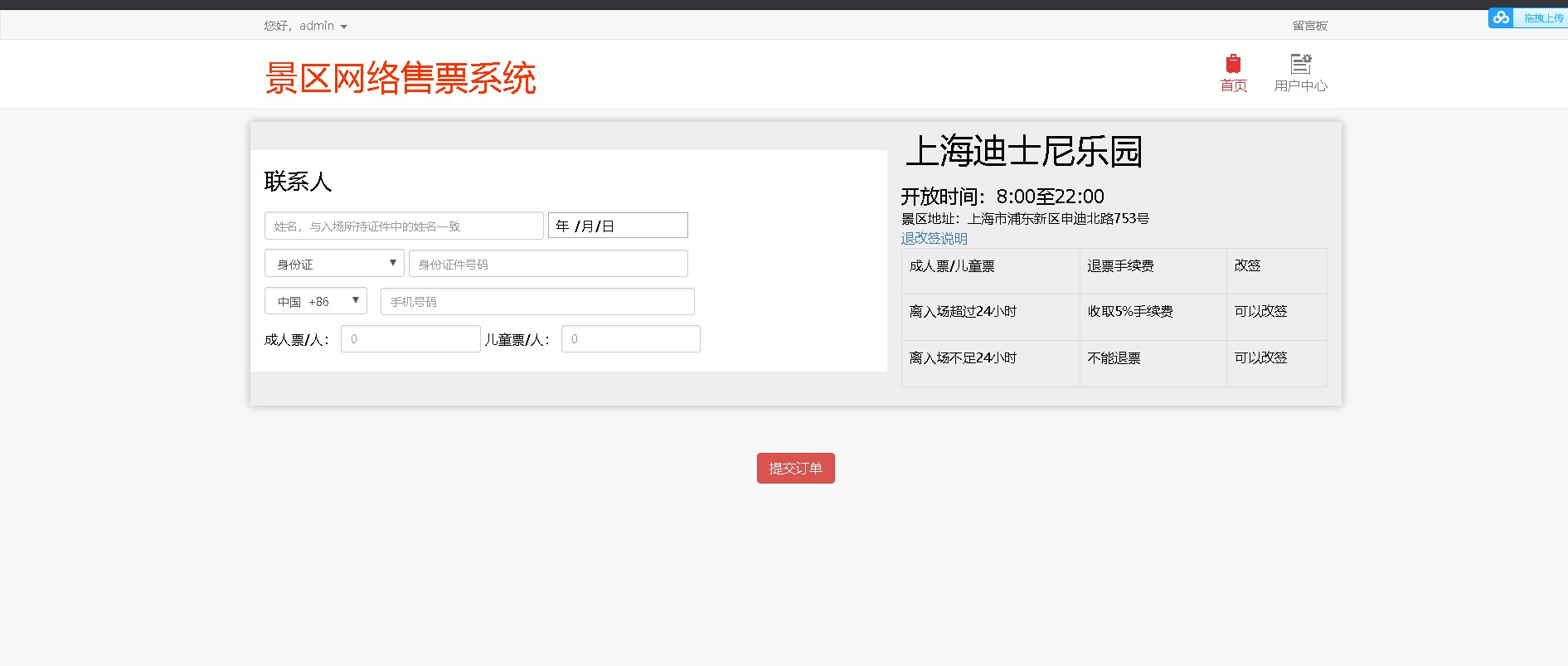Click into the 手机号码 phone number field

537,301
